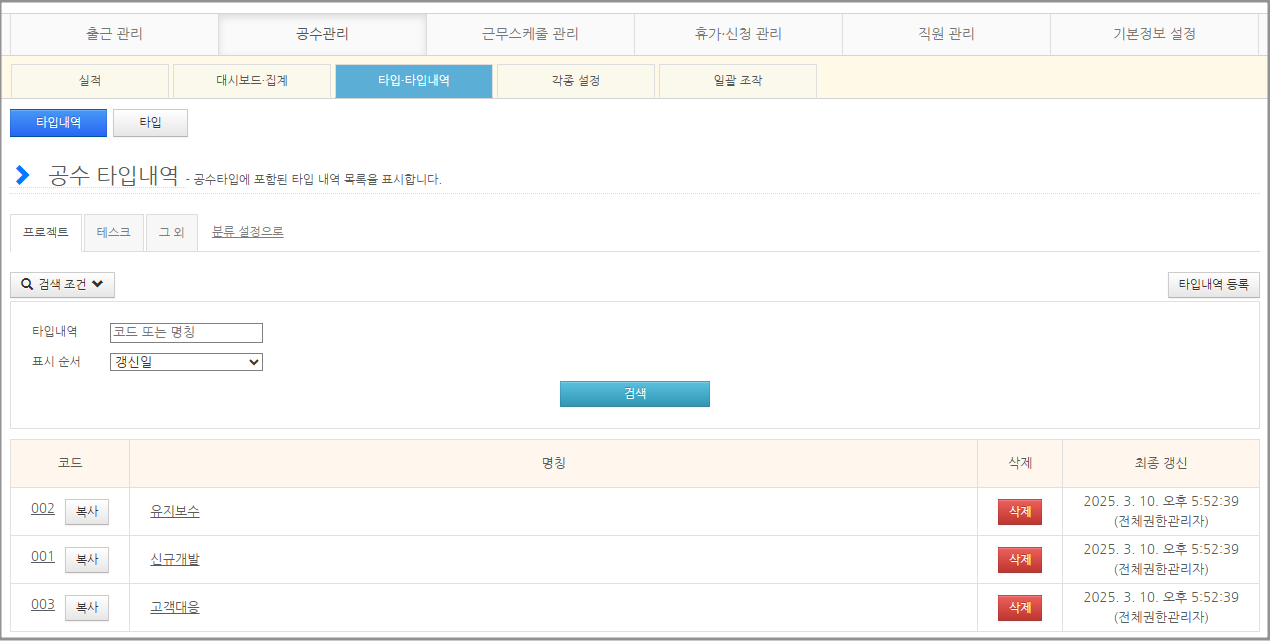Copy code 003 using 복사 button

pos(87,608)
